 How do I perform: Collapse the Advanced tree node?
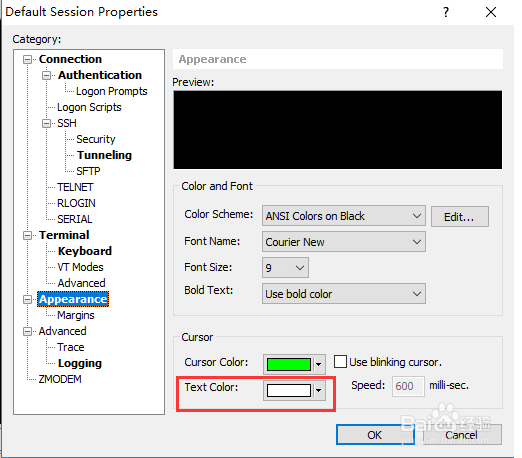pyautogui.click(x=28, y=332)
